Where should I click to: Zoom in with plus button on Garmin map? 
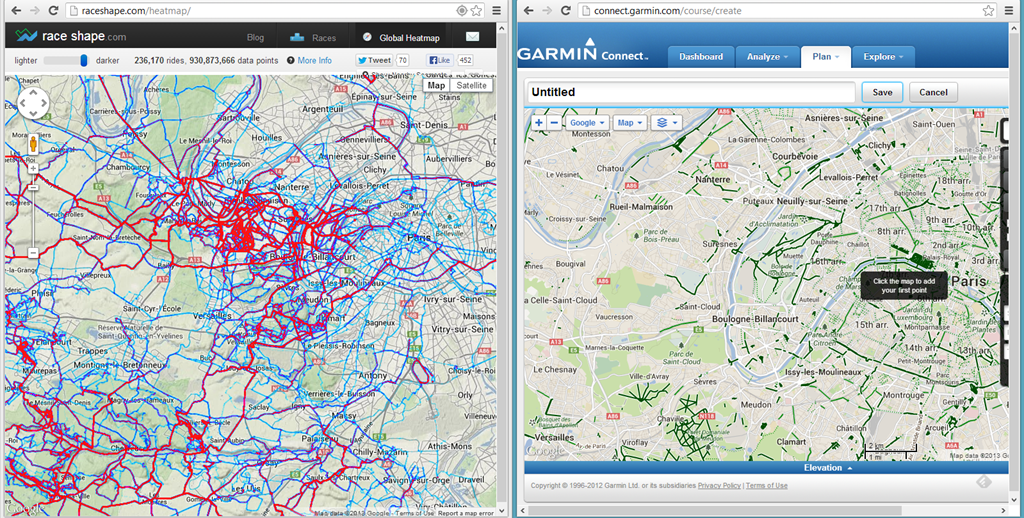click(x=538, y=123)
